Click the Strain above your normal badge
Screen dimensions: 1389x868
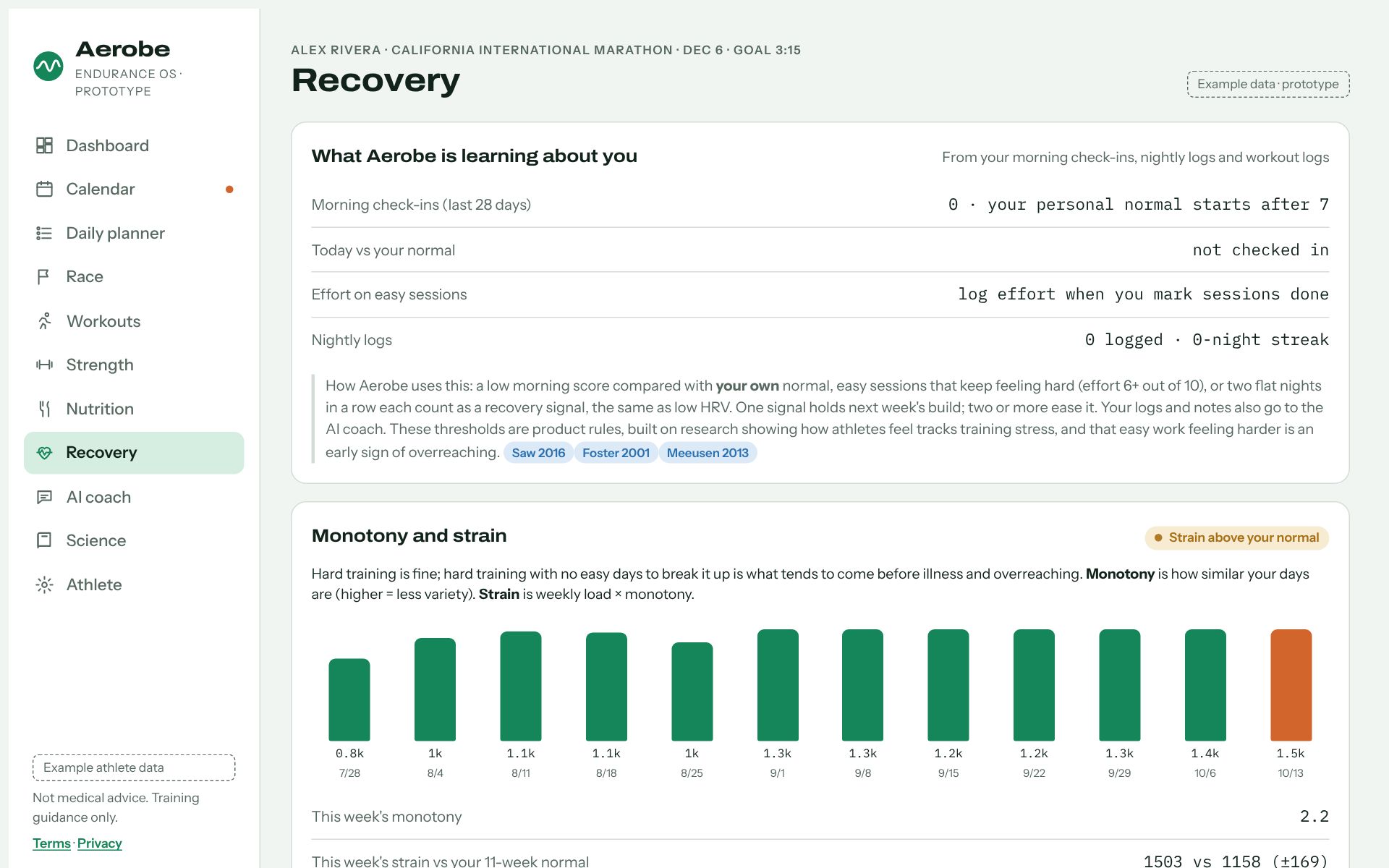(1236, 537)
